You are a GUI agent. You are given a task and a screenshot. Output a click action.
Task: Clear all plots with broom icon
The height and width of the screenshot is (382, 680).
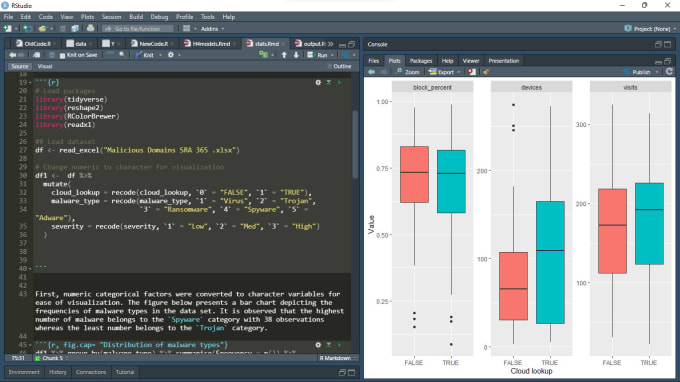(x=486, y=72)
